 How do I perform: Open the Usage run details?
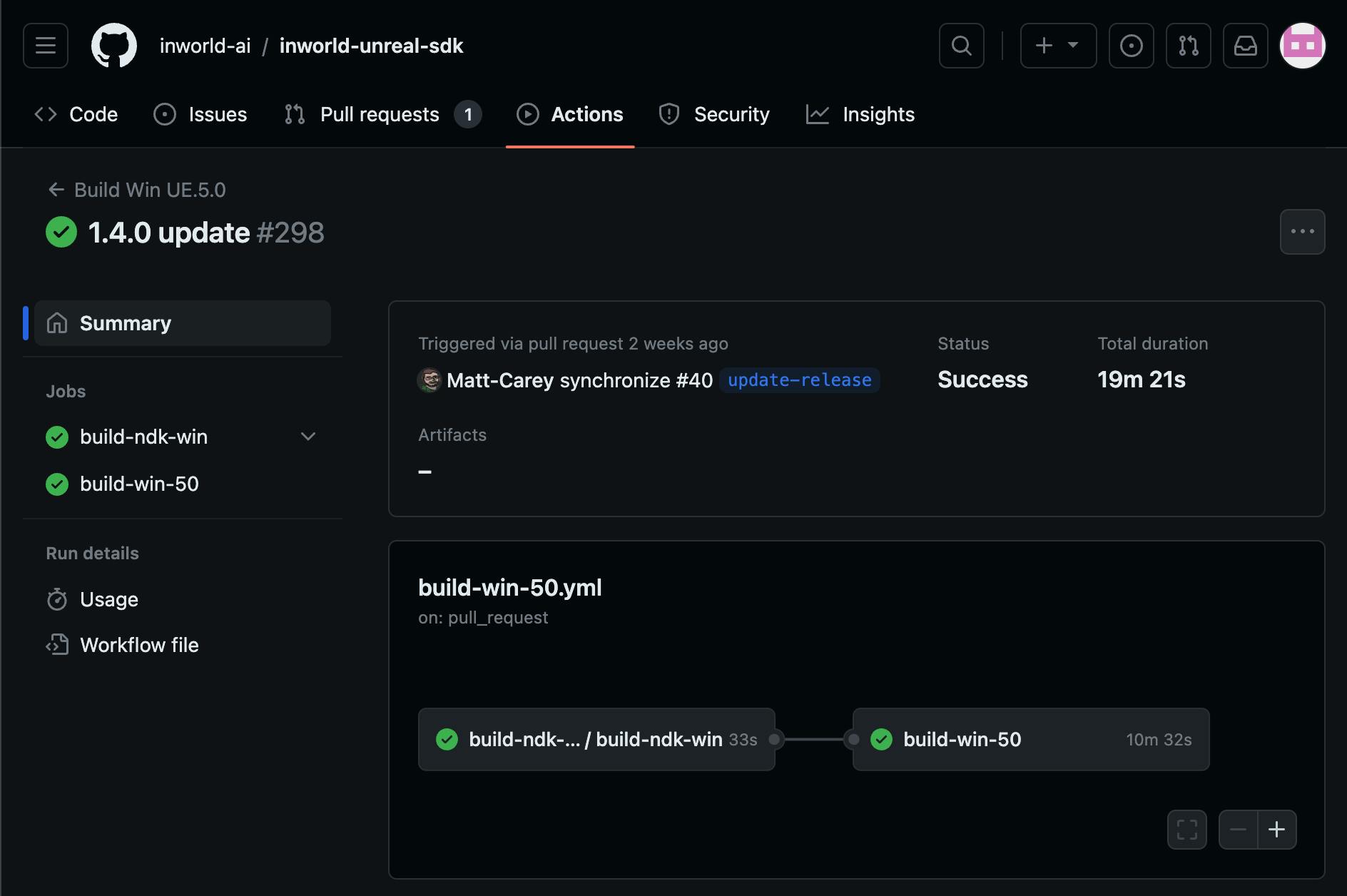[x=109, y=599]
